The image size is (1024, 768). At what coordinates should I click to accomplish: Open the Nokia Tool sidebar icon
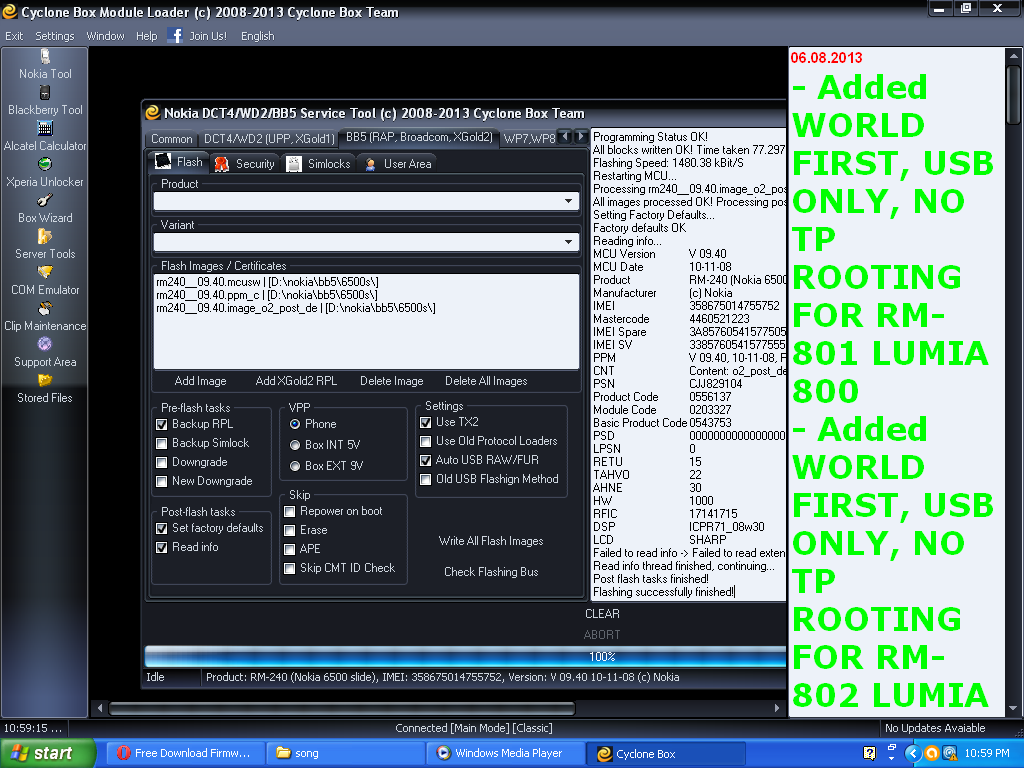[45, 57]
